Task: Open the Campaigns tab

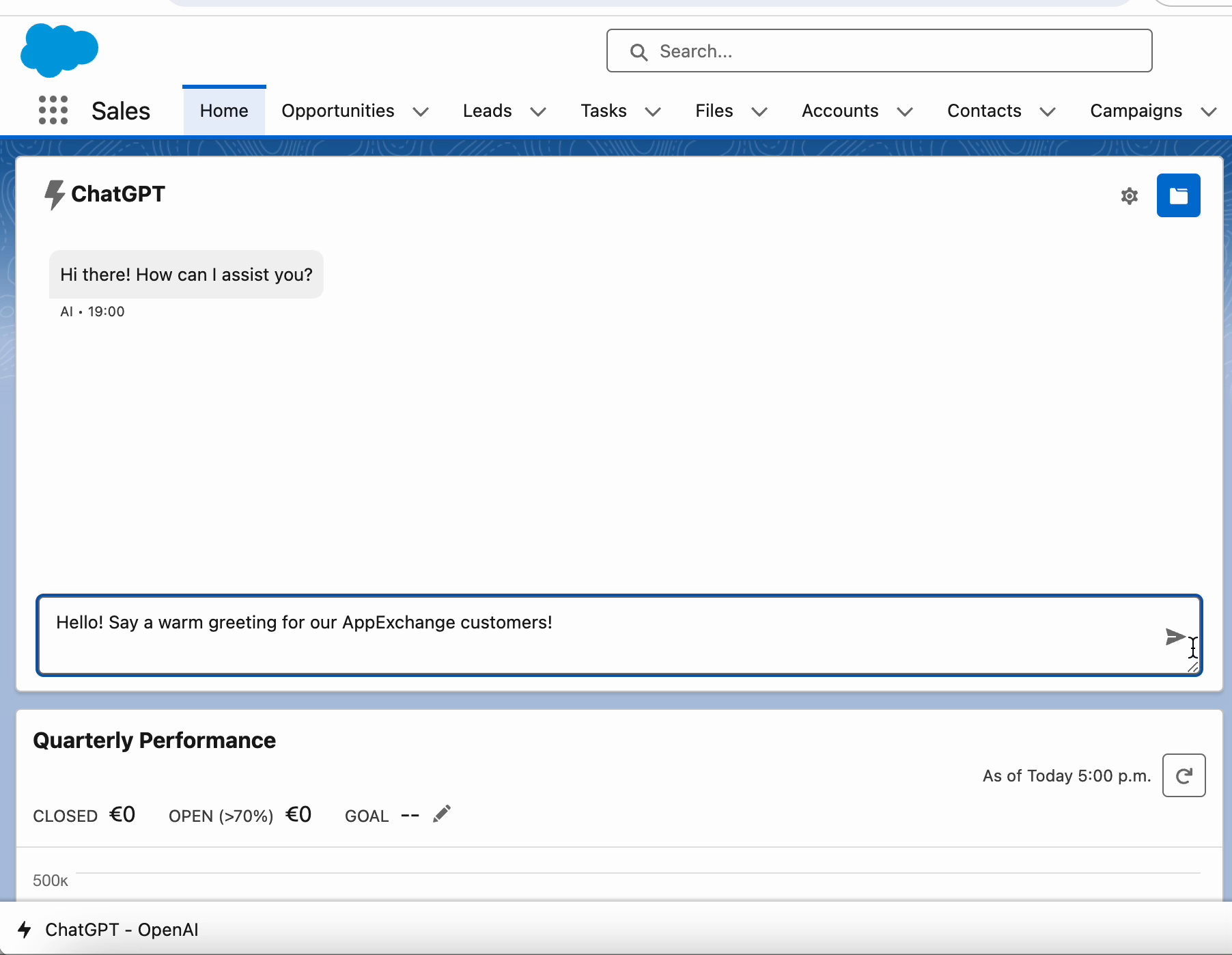Action: tap(1136, 111)
